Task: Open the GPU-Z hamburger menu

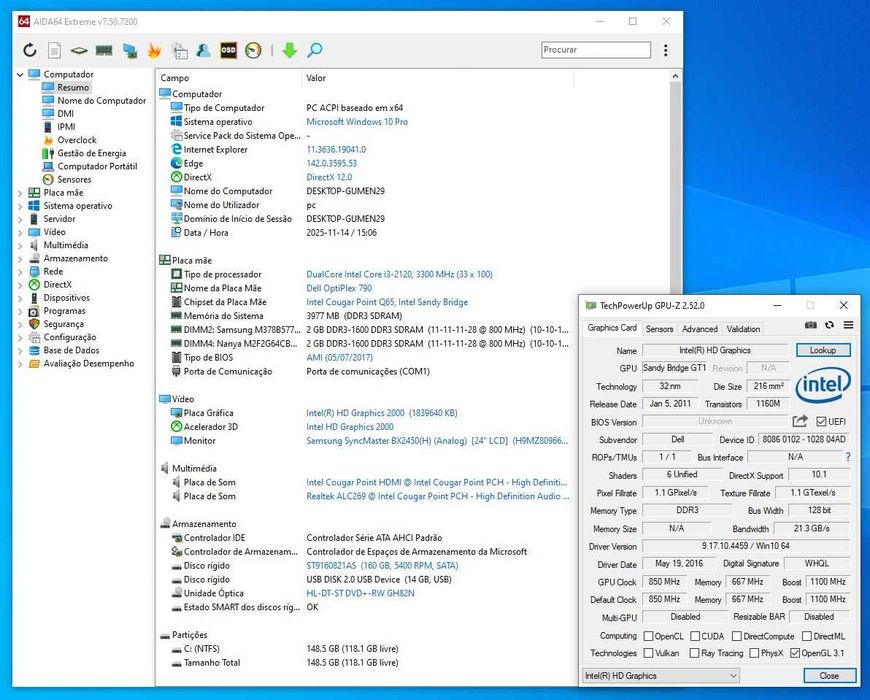Action: click(848, 325)
